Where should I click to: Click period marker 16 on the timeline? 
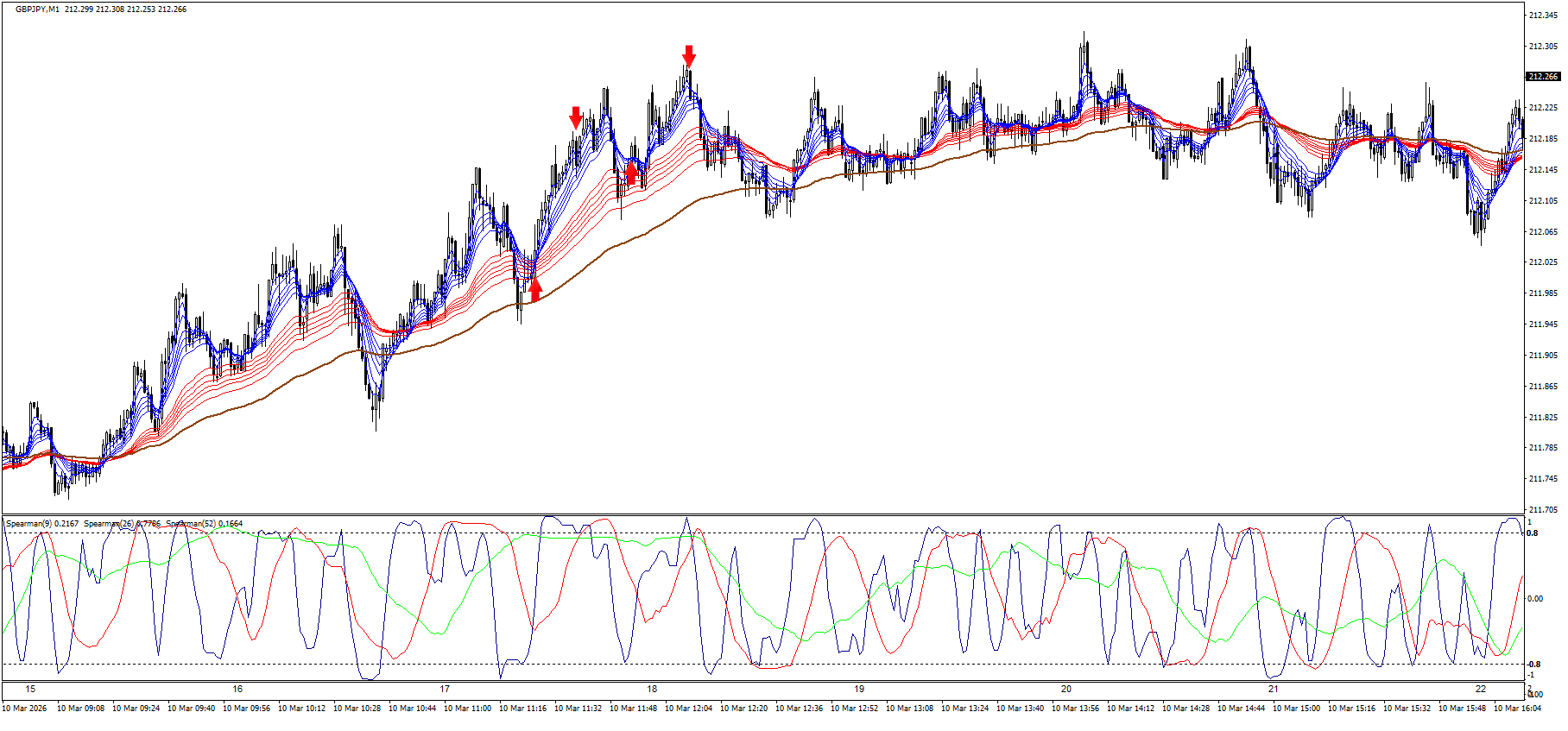[x=237, y=689]
